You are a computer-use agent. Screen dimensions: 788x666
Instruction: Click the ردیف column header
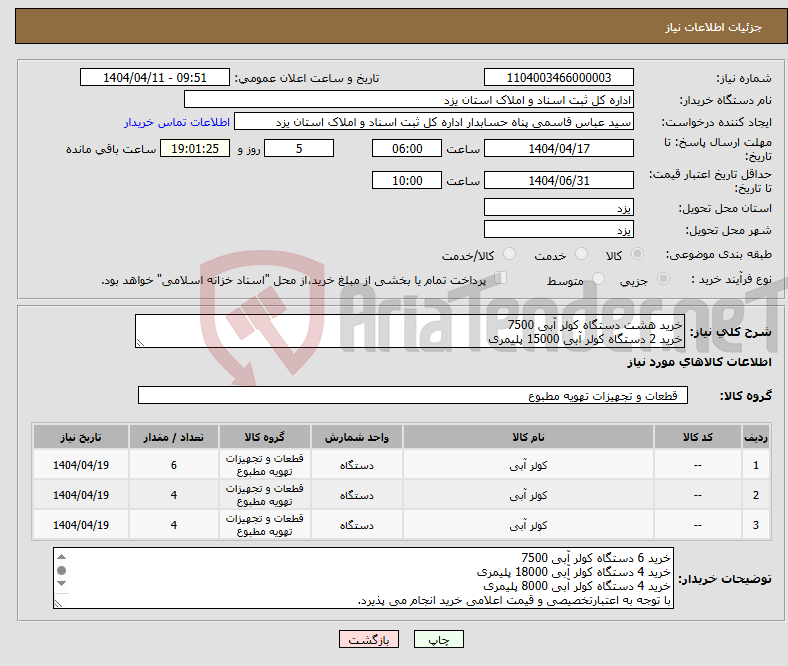click(x=756, y=437)
